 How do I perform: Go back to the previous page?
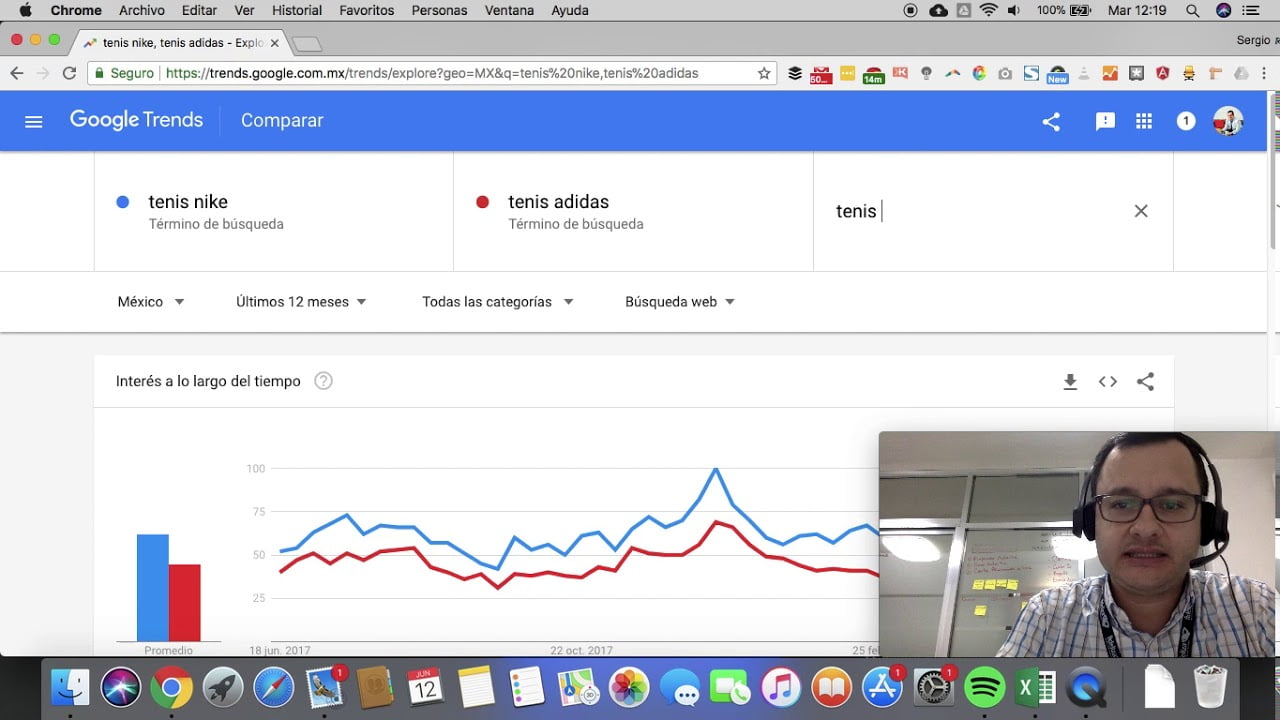coord(16,73)
